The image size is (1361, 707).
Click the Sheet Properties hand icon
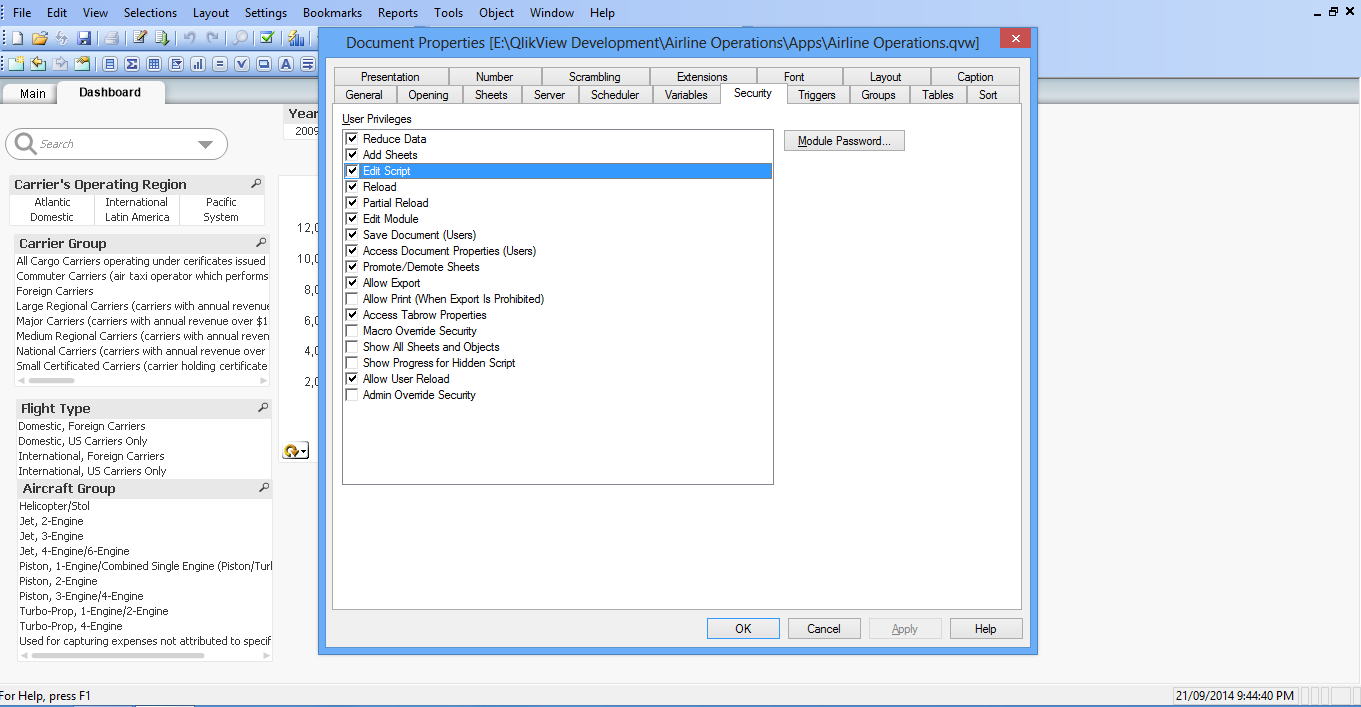pos(82,64)
